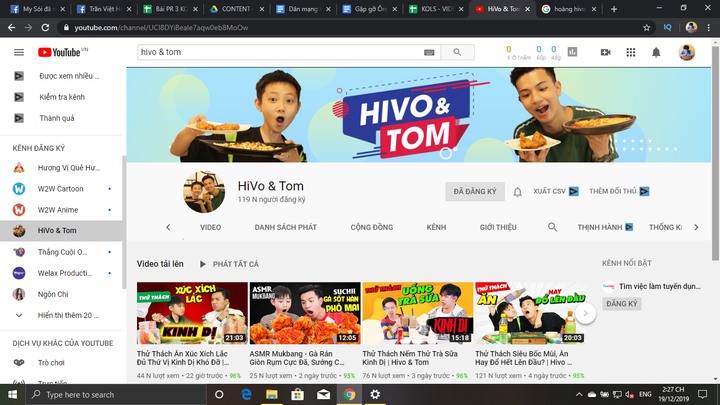Focus the YouTube search field
The width and height of the screenshot is (720, 405).
pyautogui.click(x=280, y=52)
